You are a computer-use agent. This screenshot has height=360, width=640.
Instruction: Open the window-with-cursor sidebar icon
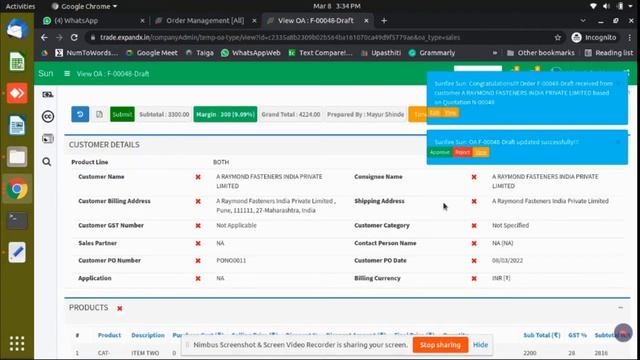[47, 139]
